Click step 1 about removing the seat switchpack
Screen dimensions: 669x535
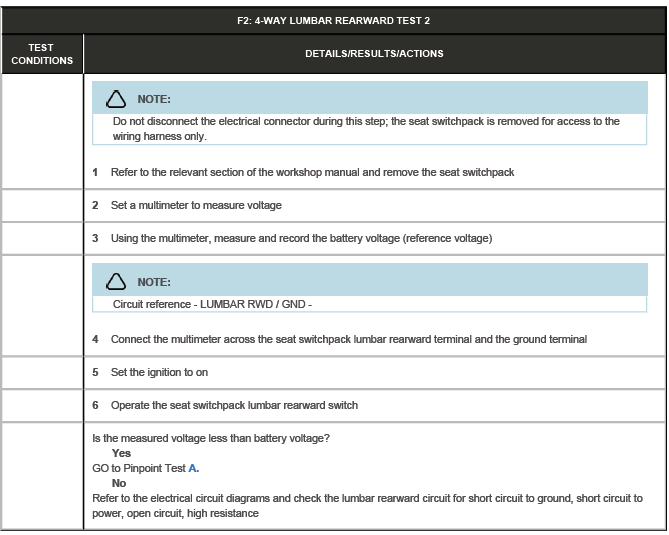pyautogui.click(x=311, y=172)
